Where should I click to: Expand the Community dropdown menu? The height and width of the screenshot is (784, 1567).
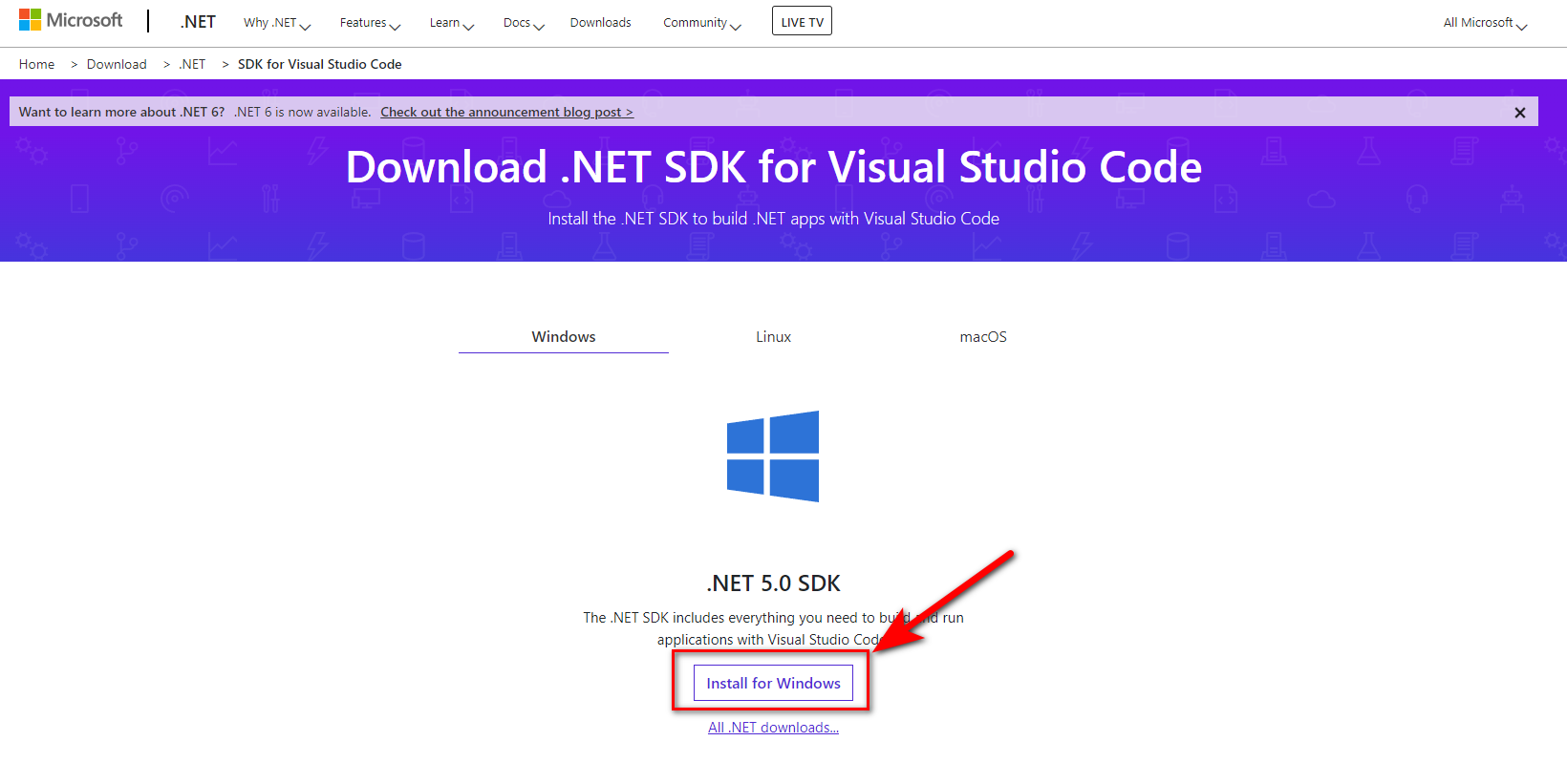[x=702, y=23]
